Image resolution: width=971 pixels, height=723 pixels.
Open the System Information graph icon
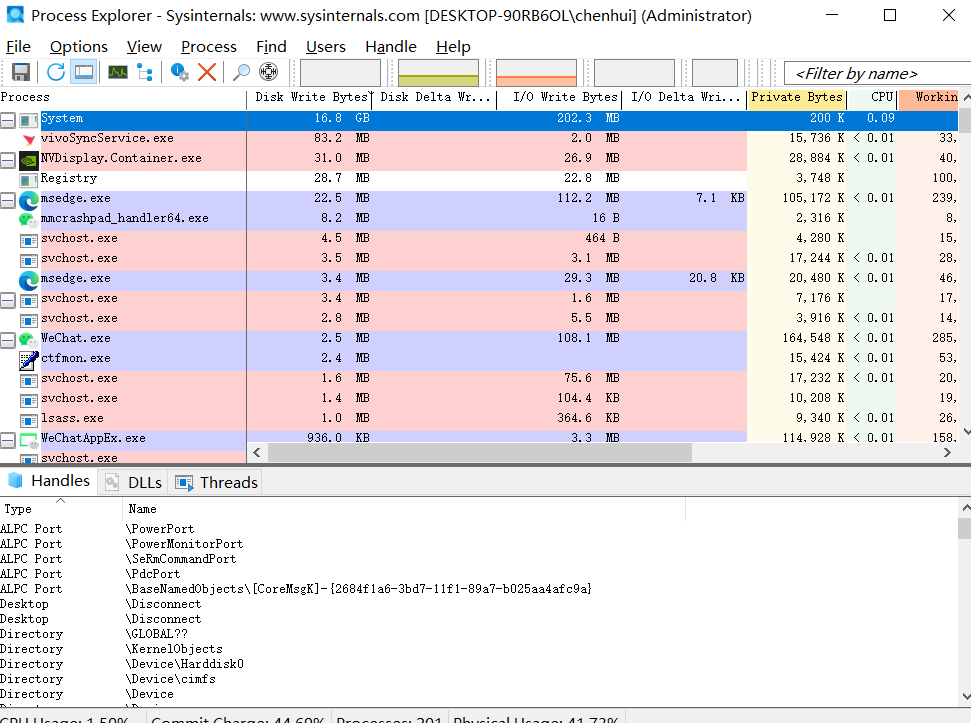click(x=118, y=72)
